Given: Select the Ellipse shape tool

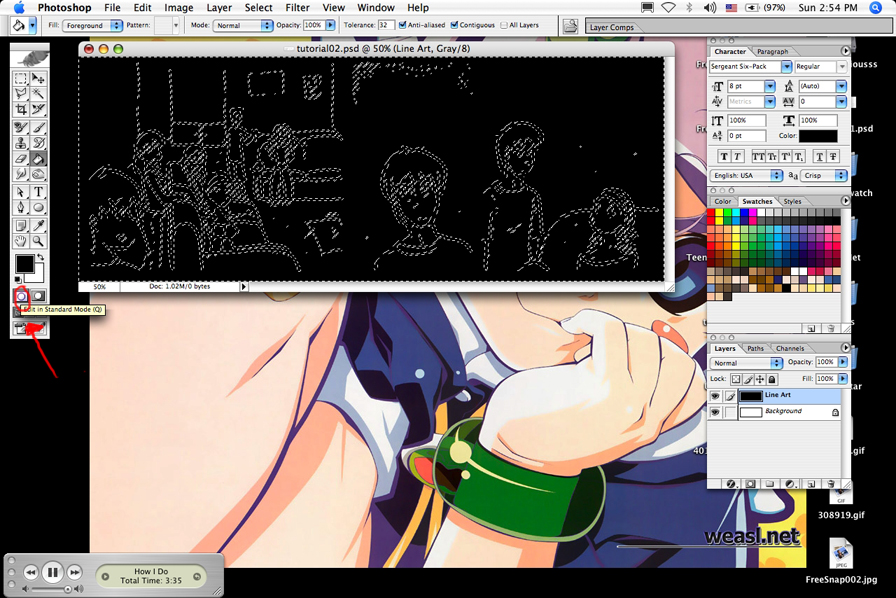Looking at the screenshot, I should pos(38,208).
